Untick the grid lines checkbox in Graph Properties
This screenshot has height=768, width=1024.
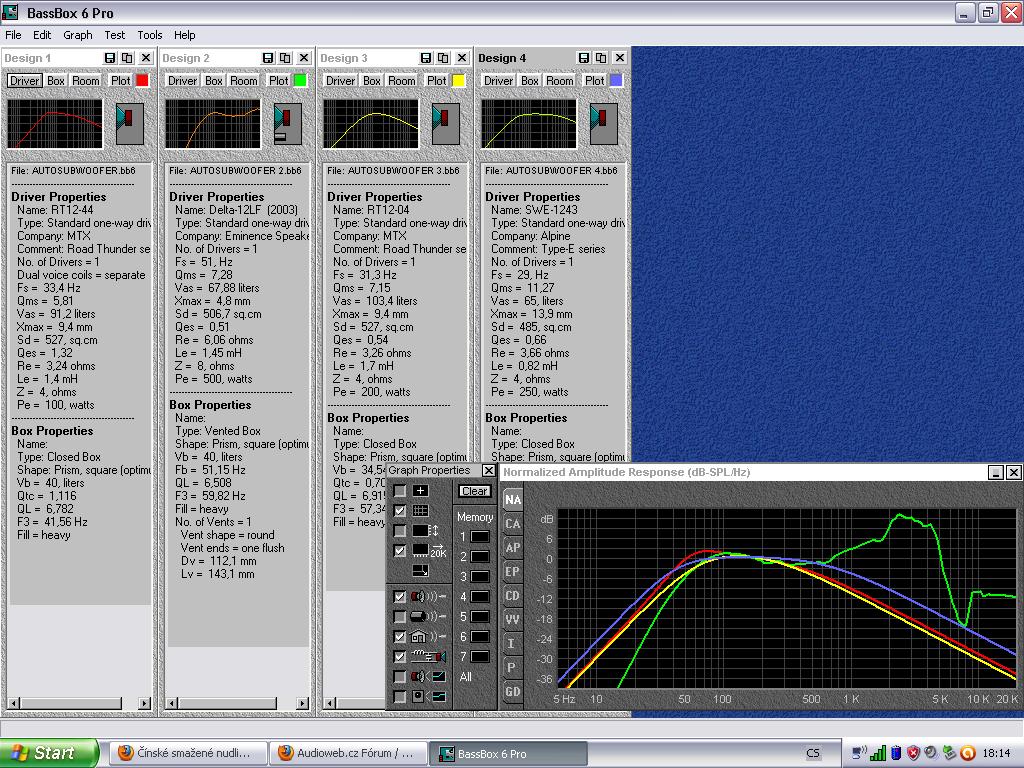(x=400, y=511)
